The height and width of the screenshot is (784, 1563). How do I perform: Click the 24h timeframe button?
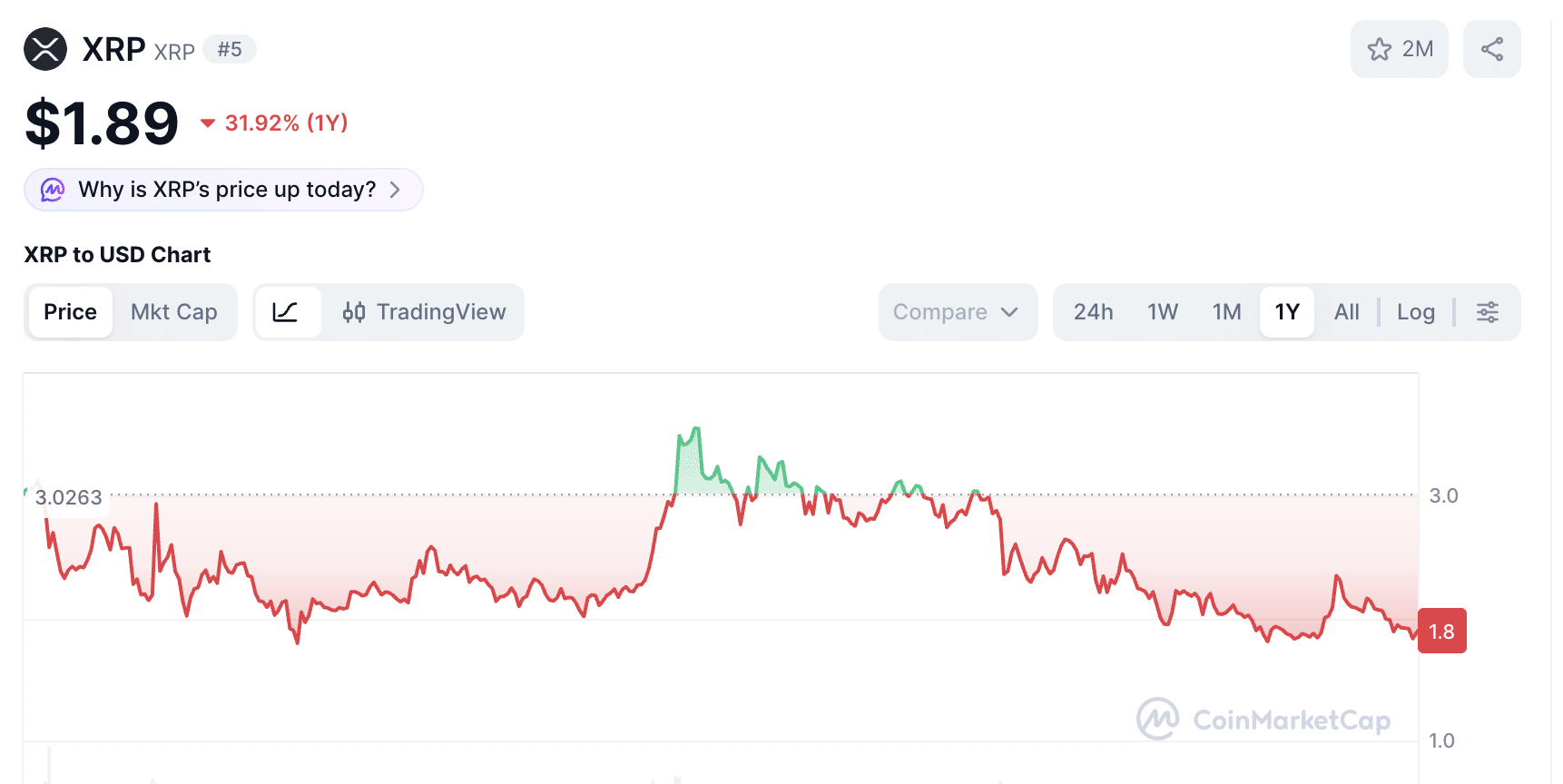[x=1093, y=311]
